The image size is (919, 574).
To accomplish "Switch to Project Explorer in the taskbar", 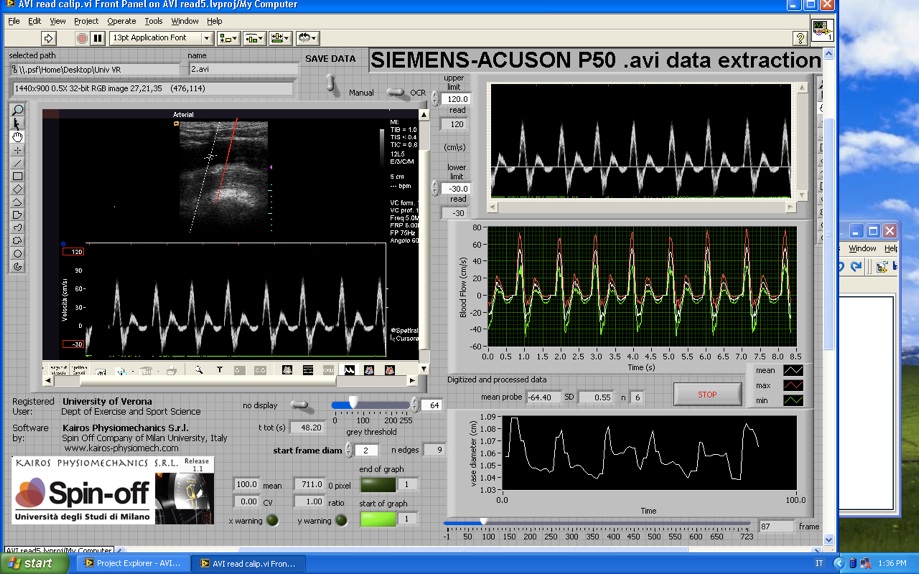I will coord(134,563).
